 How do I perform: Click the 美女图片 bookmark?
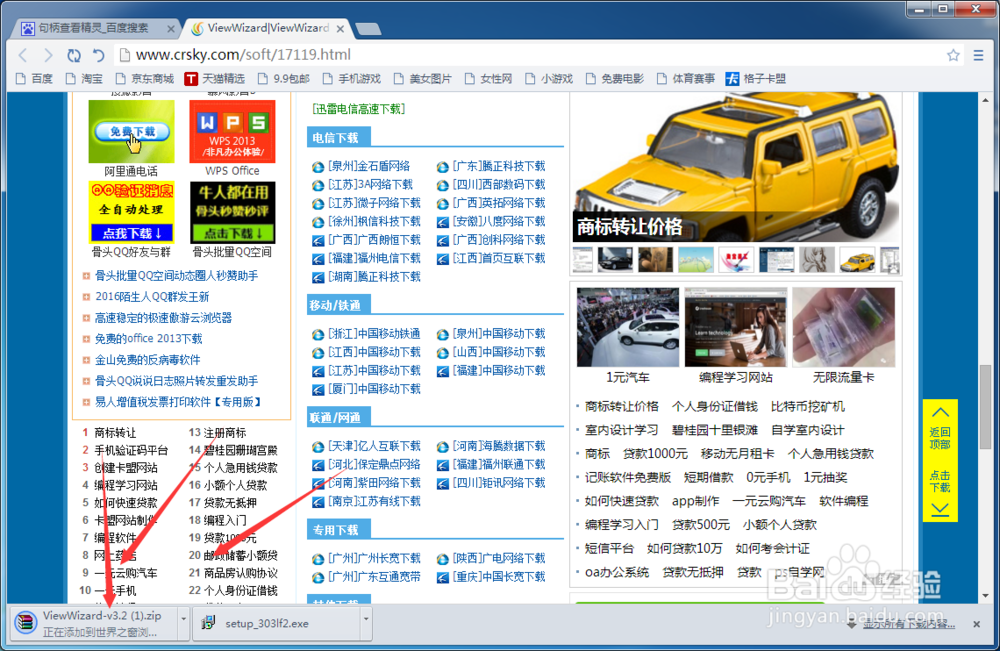coord(422,79)
